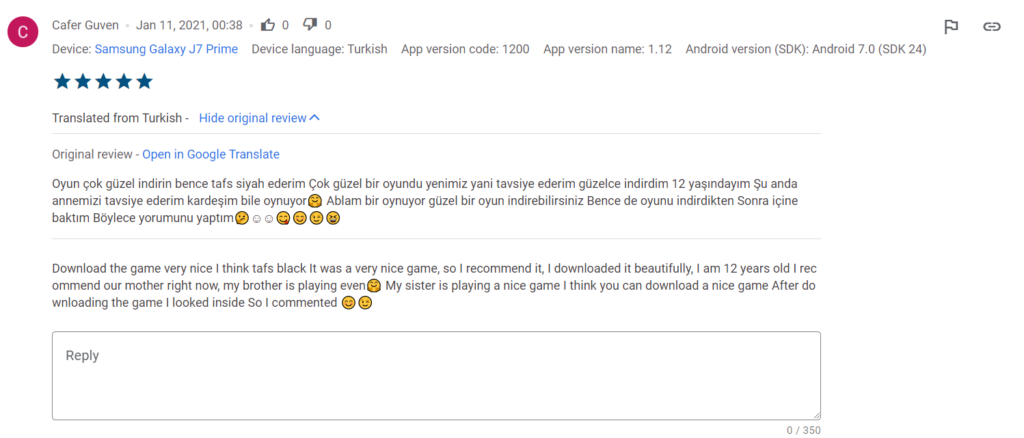Click the 0 / 350 character counter

pos(803,430)
